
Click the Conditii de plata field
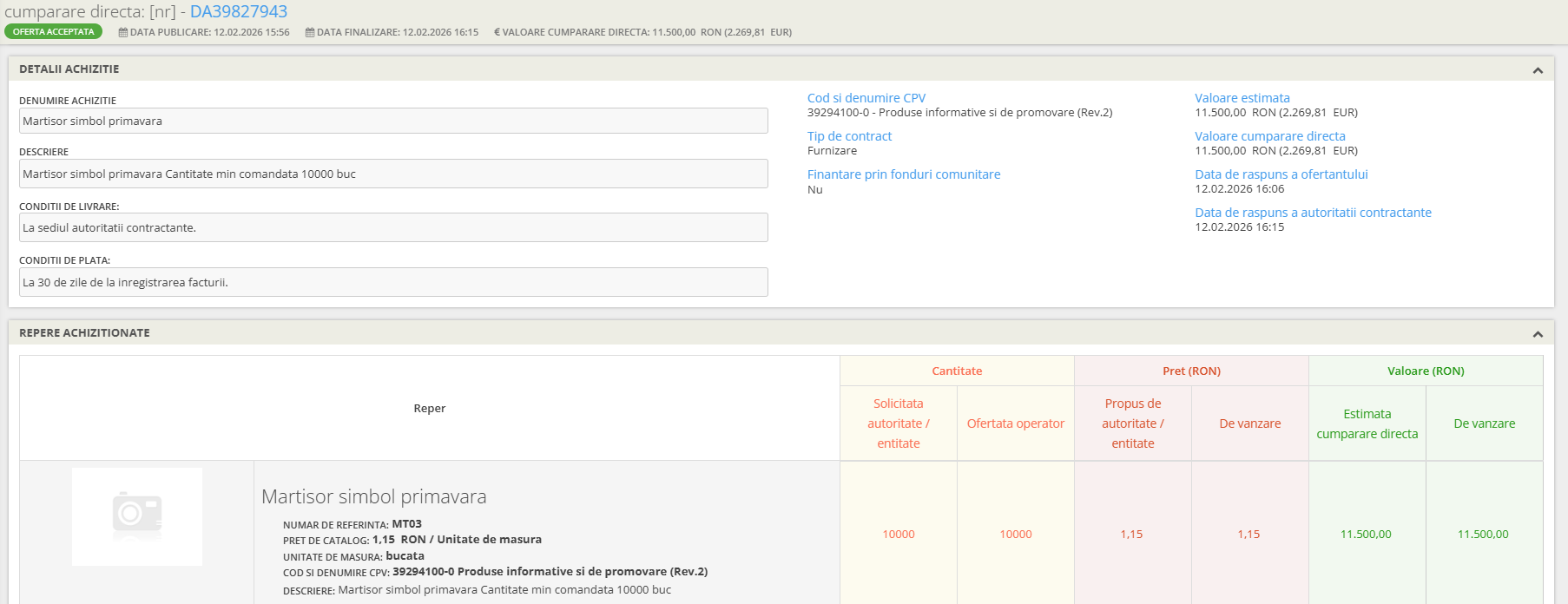click(393, 283)
